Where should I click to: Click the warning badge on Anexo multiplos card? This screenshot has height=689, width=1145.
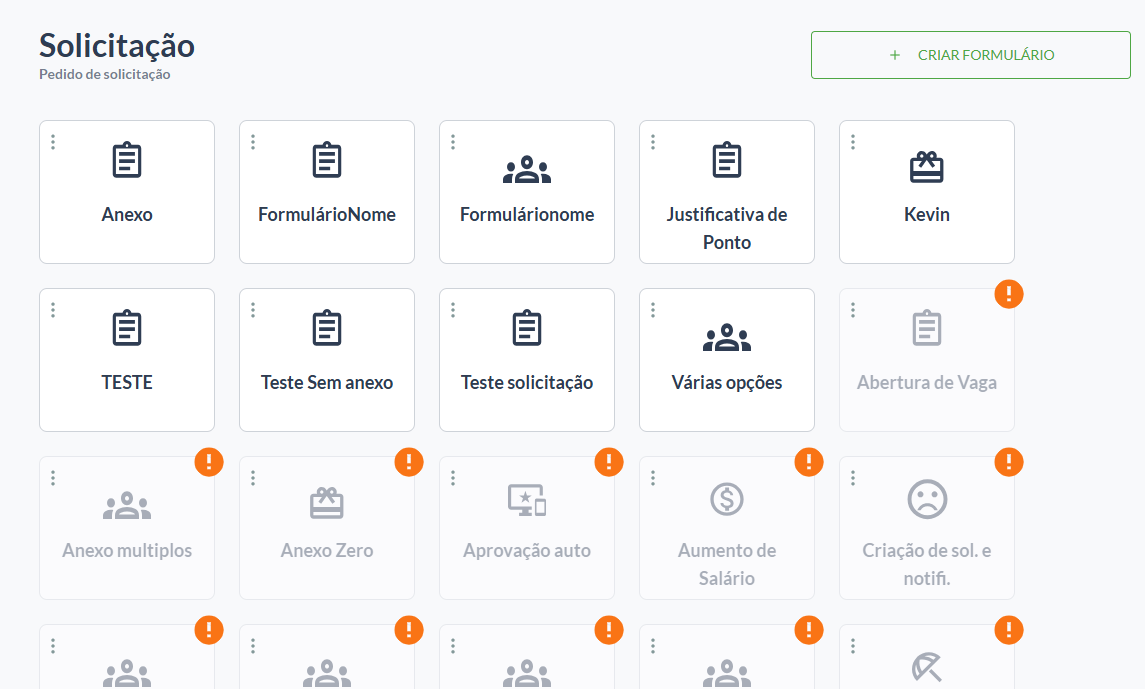(x=209, y=462)
